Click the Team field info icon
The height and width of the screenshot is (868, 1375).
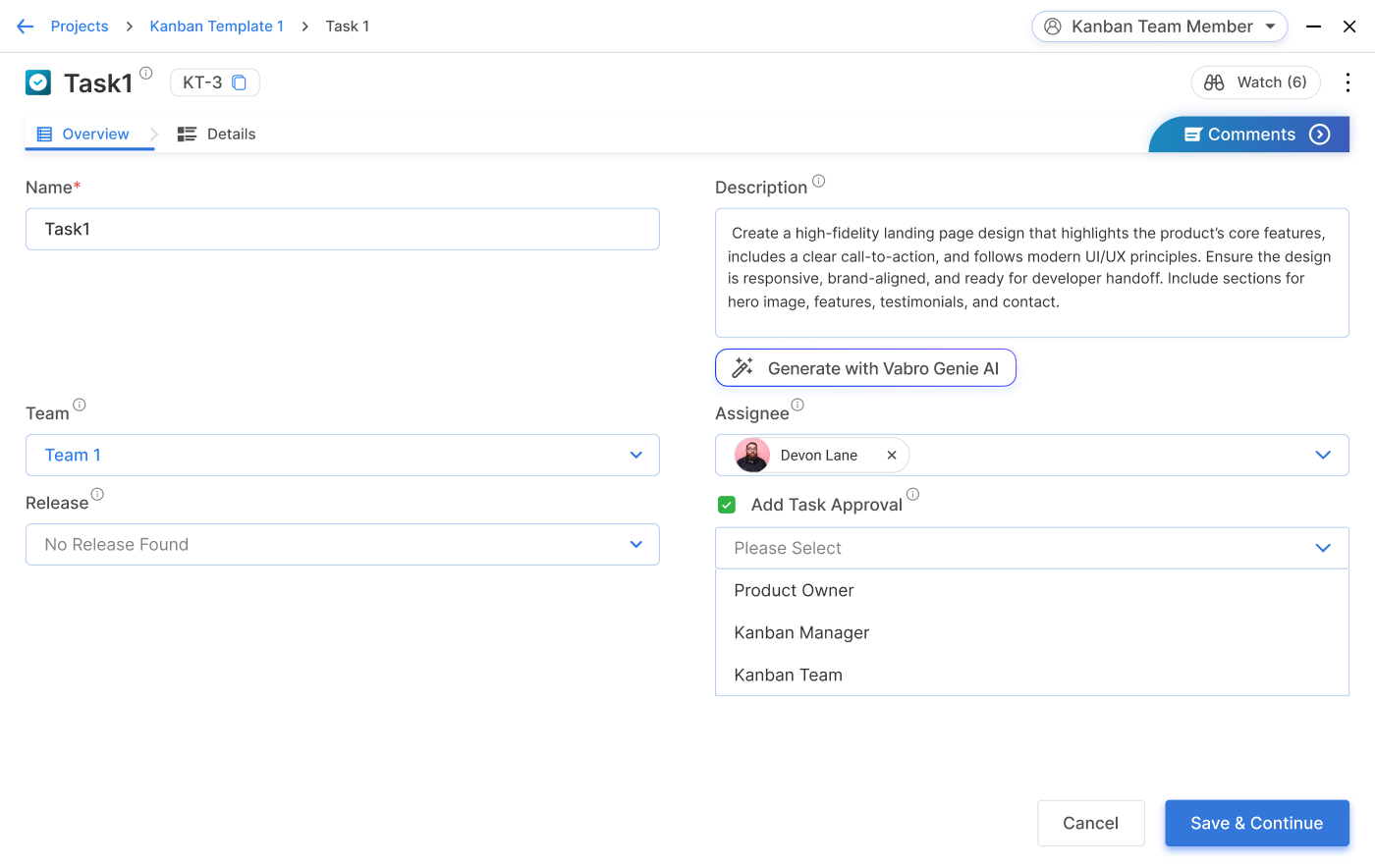click(80, 405)
